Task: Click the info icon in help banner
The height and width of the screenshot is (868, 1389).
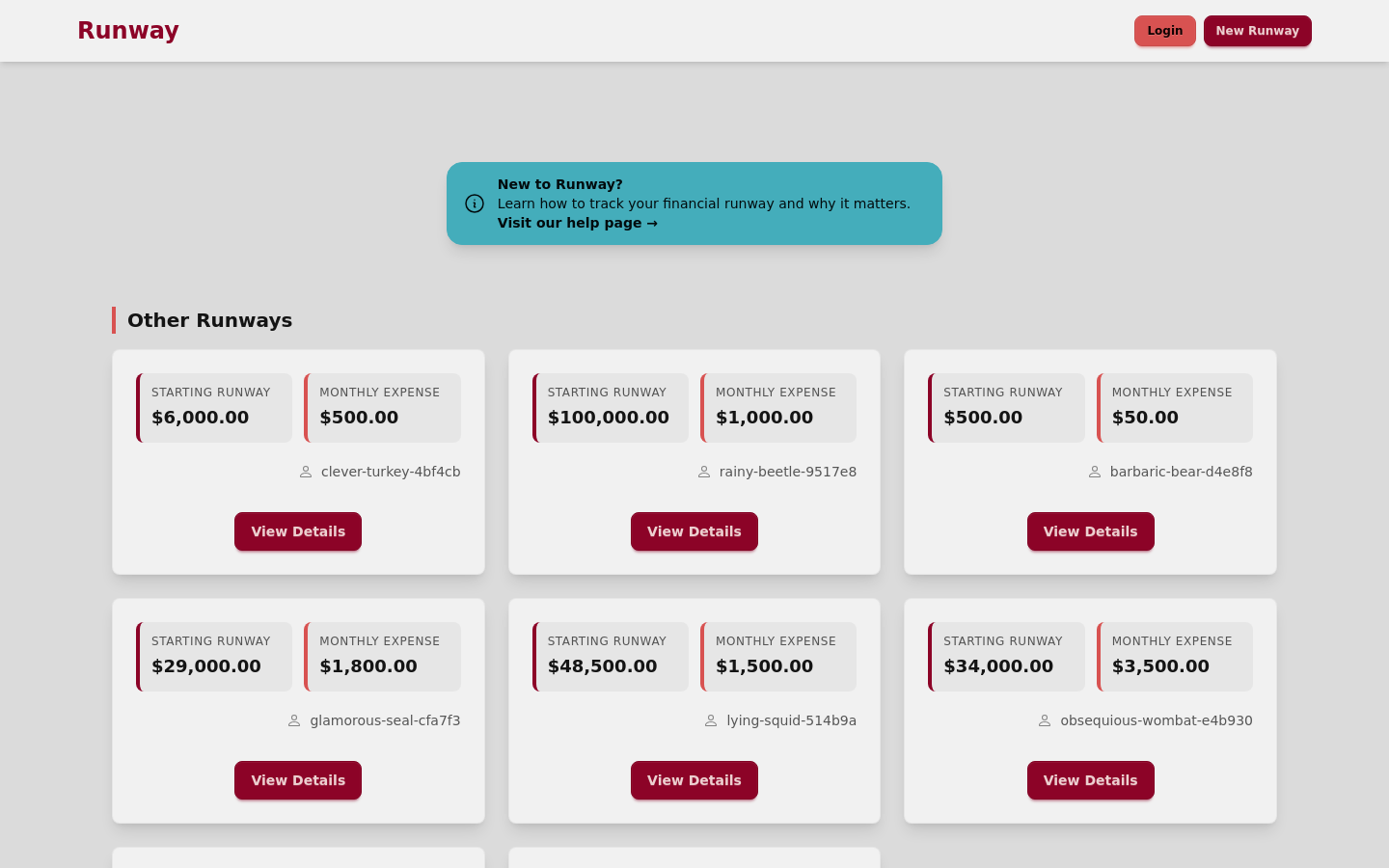Action: click(475, 203)
